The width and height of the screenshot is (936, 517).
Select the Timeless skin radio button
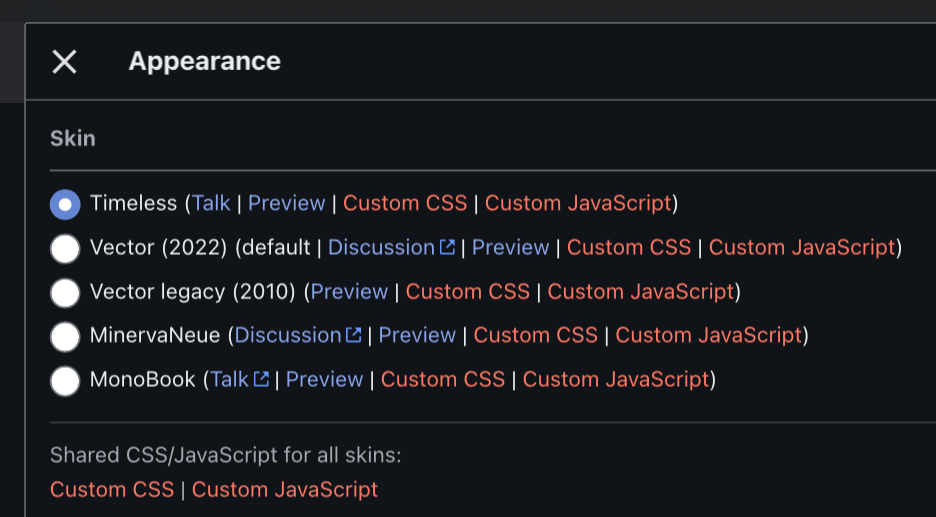coord(65,204)
